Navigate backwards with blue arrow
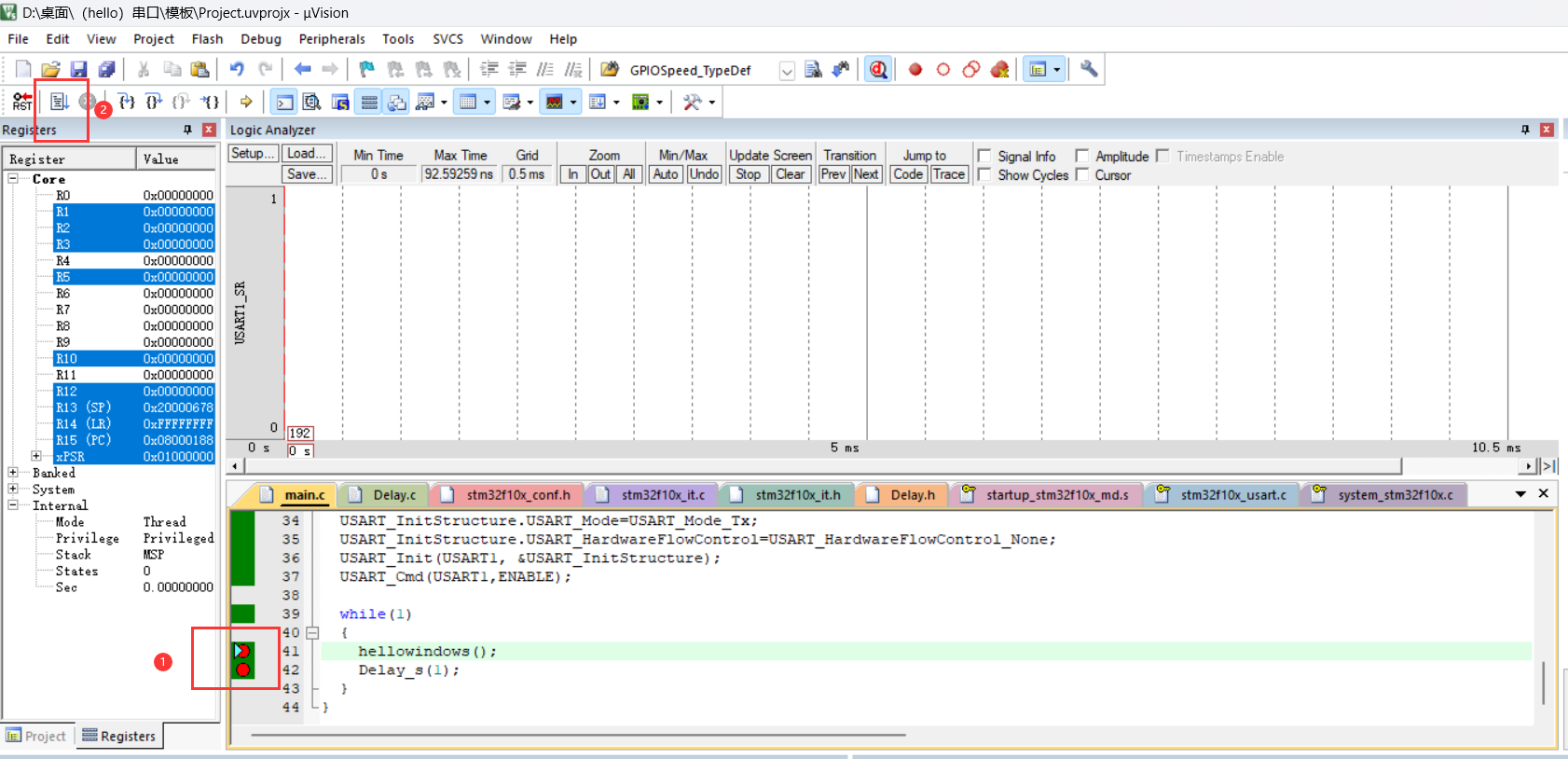1568x759 pixels. click(x=302, y=70)
